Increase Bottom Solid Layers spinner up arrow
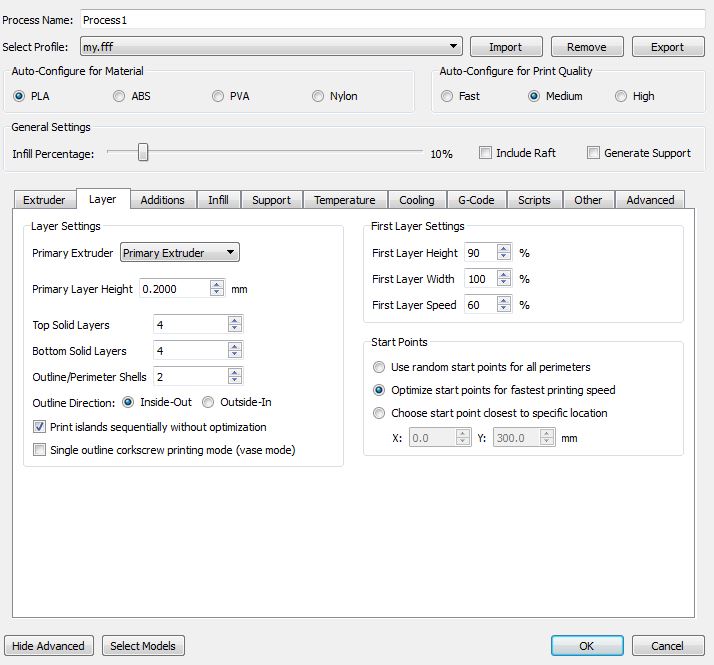Image resolution: width=714 pixels, height=665 pixels. pos(235,346)
